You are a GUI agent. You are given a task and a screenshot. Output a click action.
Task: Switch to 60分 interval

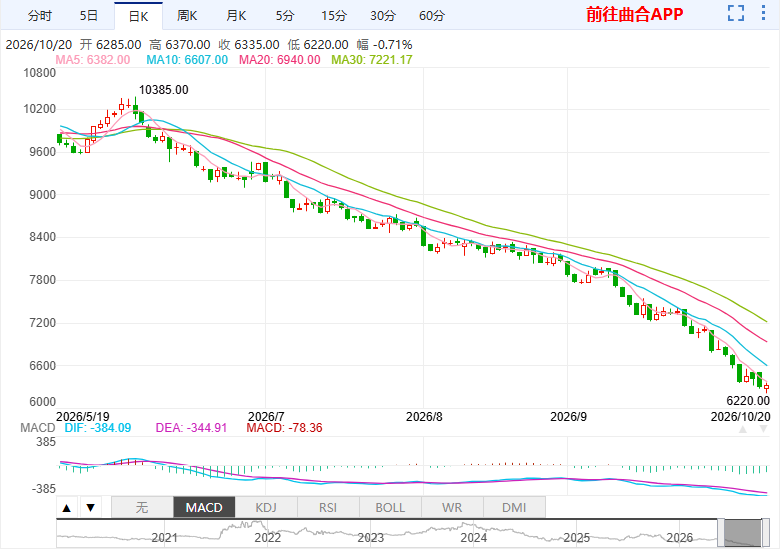point(432,16)
